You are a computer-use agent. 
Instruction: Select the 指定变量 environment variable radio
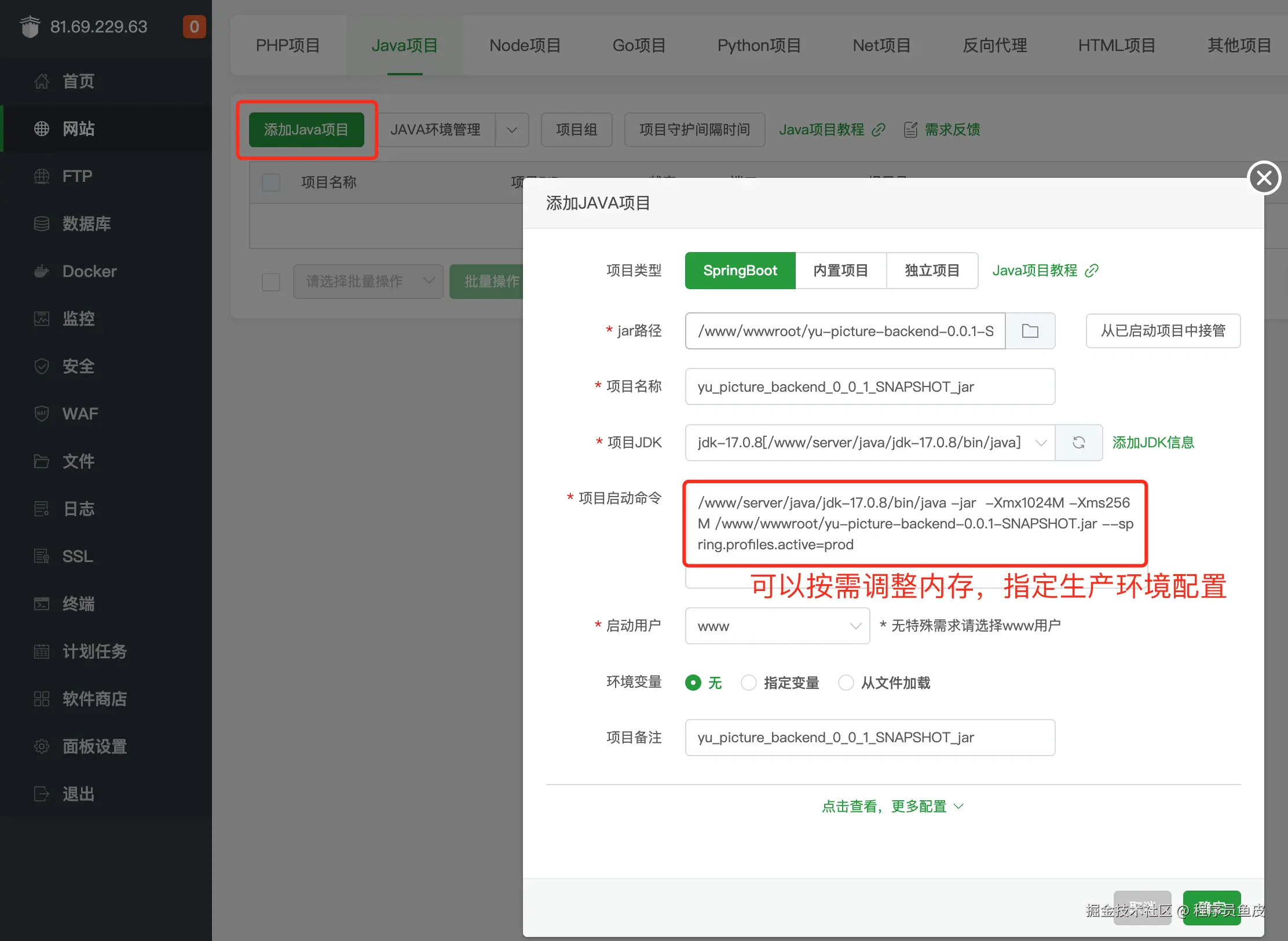749,683
